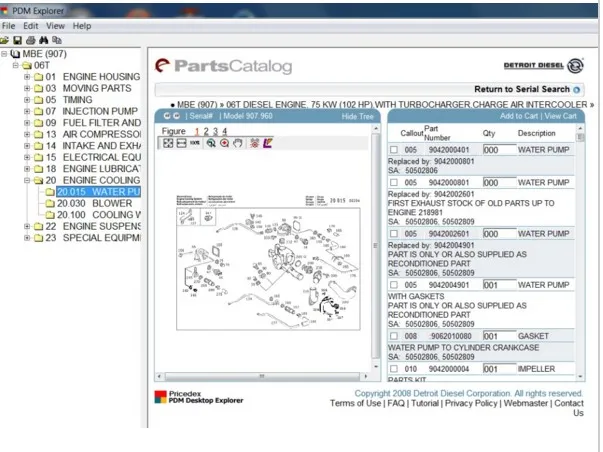Image resolution: width=603 pixels, height=452 pixels.
Task: Select the hand pan tool
Action: pyautogui.click(x=238, y=143)
